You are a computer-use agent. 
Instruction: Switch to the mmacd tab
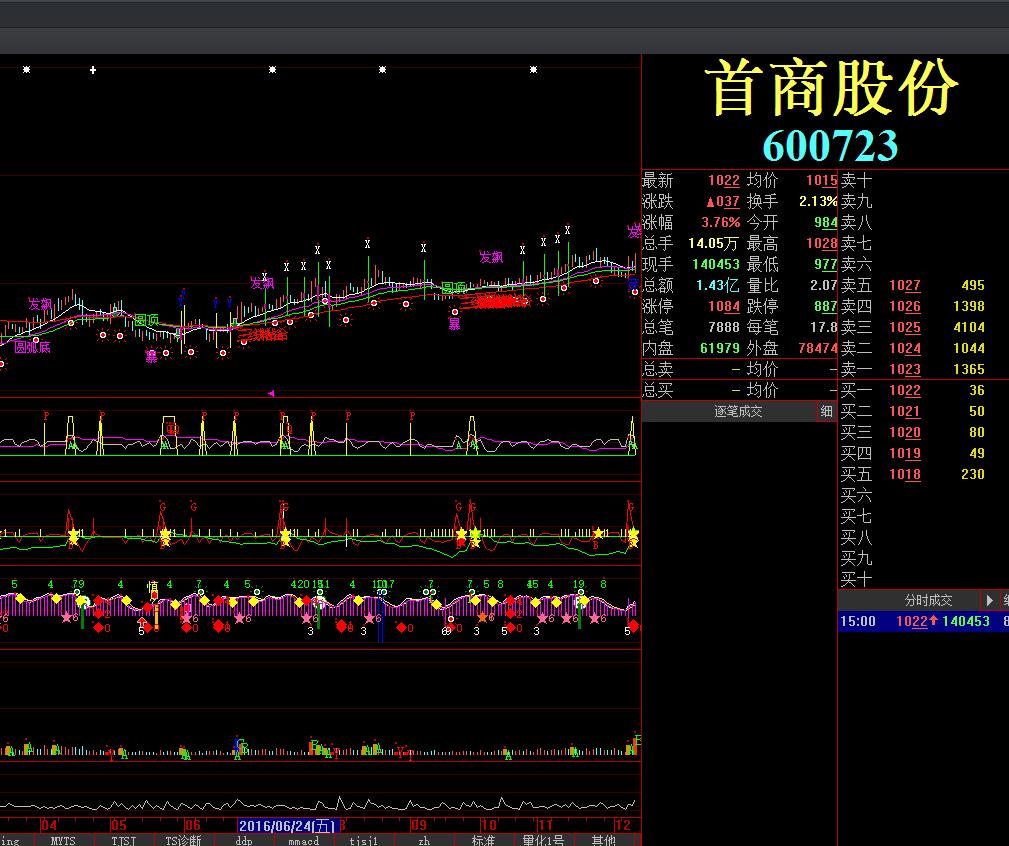tap(304, 840)
